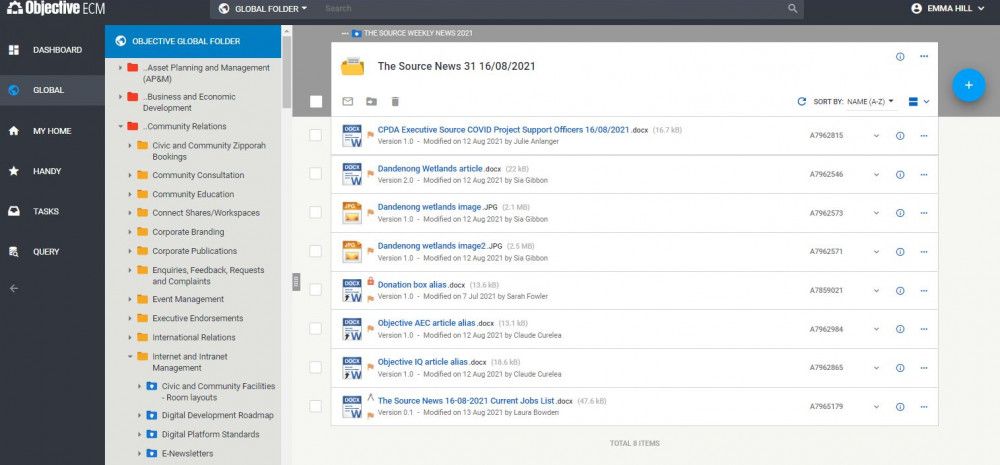Collapse the Community Relations folder
This screenshot has height=465, width=1000.
[x=120, y=126]
